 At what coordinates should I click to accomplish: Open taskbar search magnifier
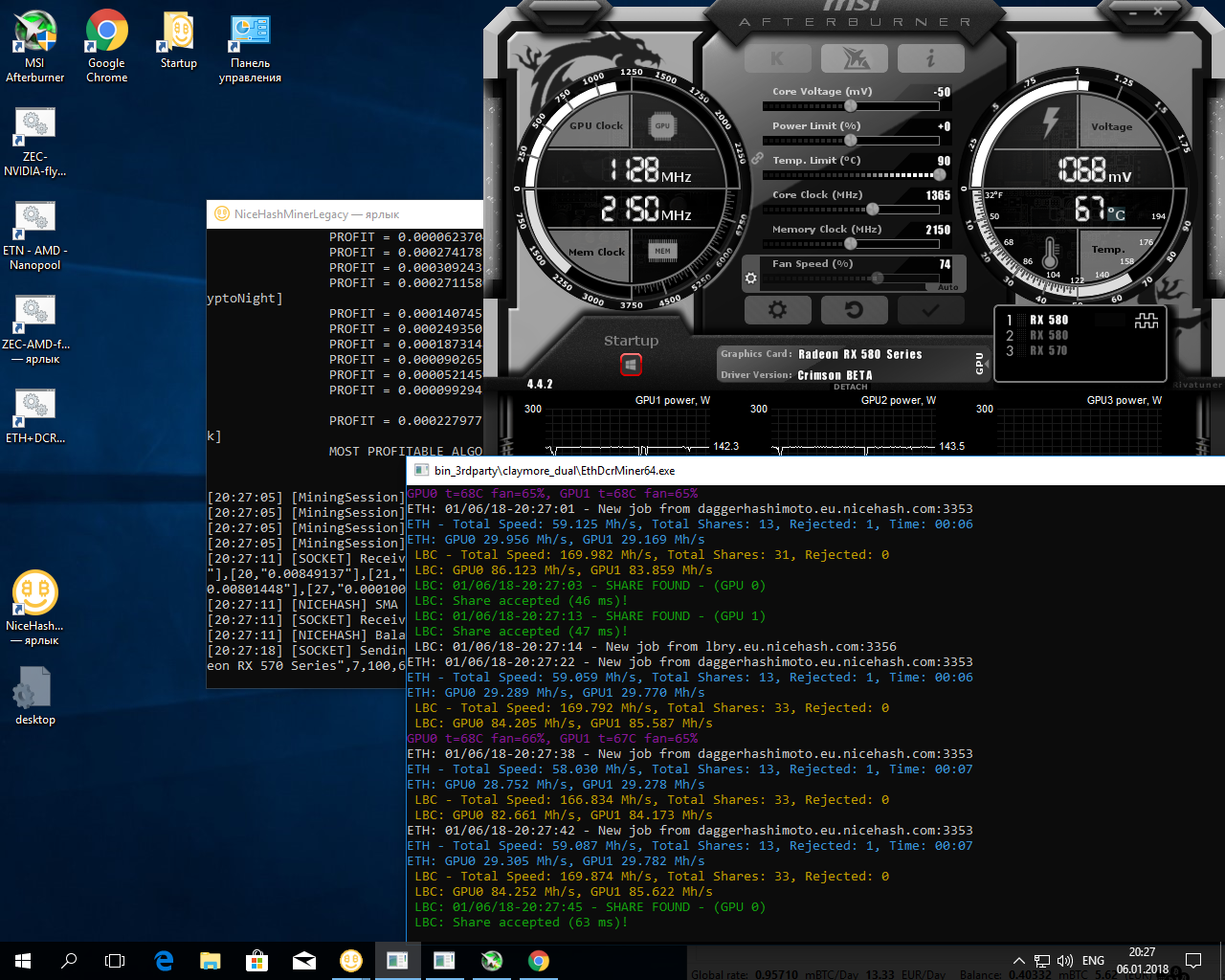coord(69,961)
